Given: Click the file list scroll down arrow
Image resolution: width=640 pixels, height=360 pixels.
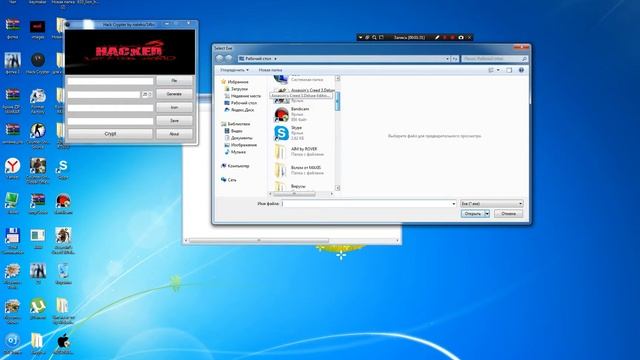Looking at the screenshot, I should (x=338, y=188).
